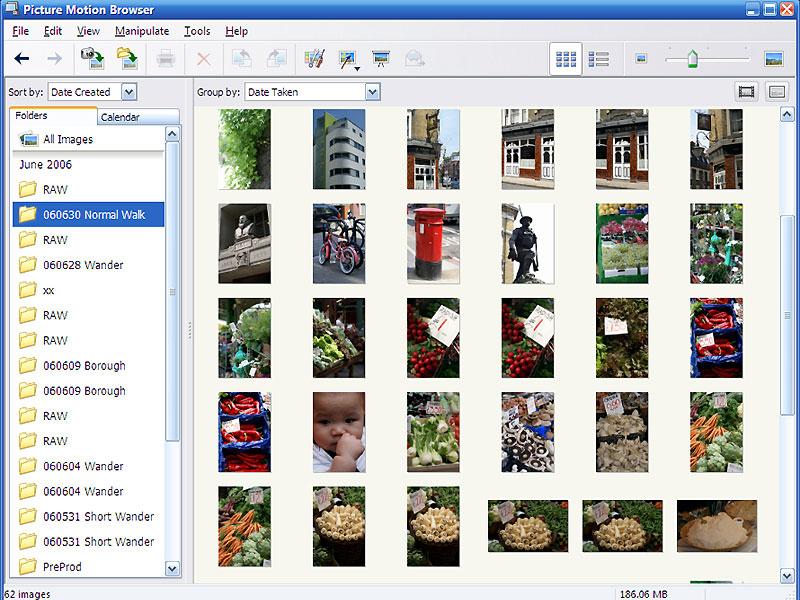Open the 060628 Wander folder
The width and height of the screenshot is (800, 600).
tap(88, 265)
